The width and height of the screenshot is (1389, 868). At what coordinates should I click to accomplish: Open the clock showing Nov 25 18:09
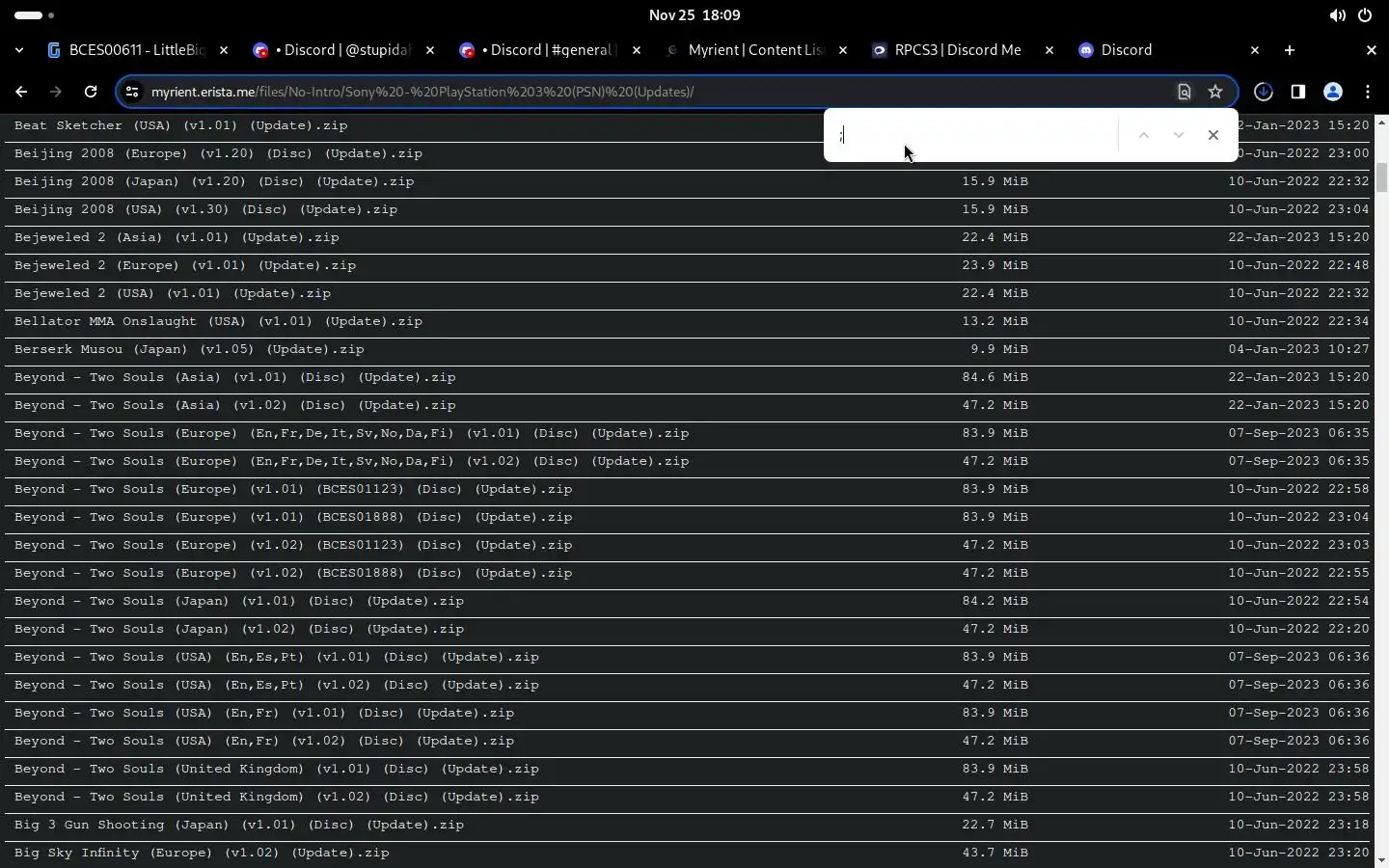[x=694, y=15]
